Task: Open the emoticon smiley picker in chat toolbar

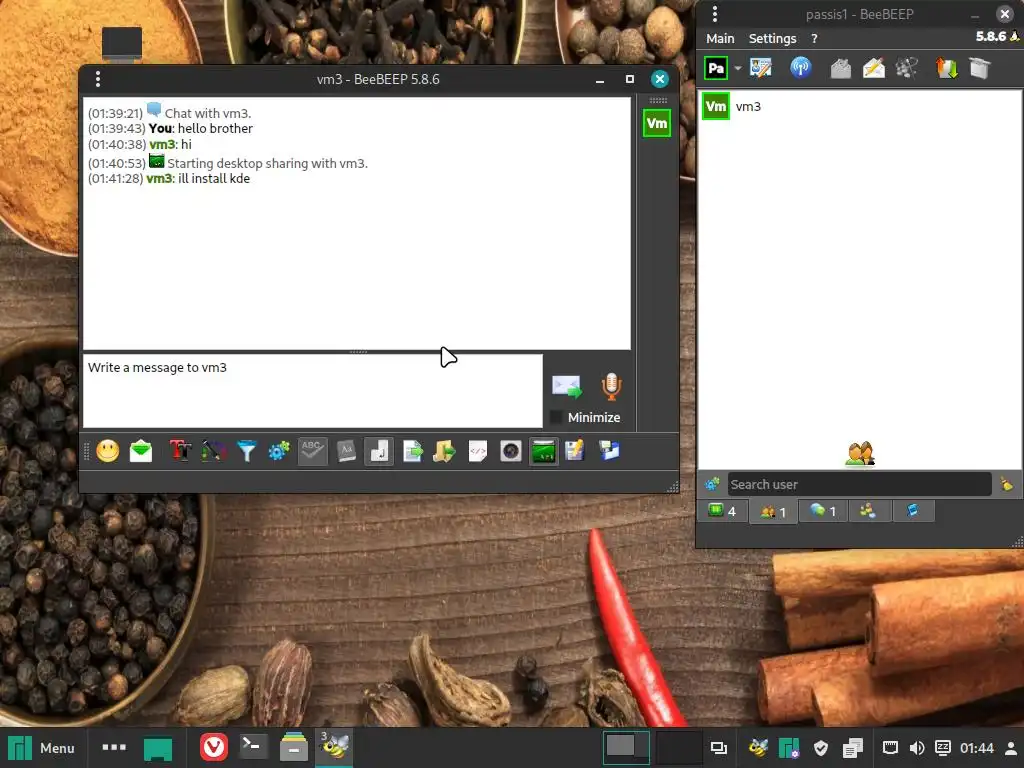Action: (x=108, y=451)
